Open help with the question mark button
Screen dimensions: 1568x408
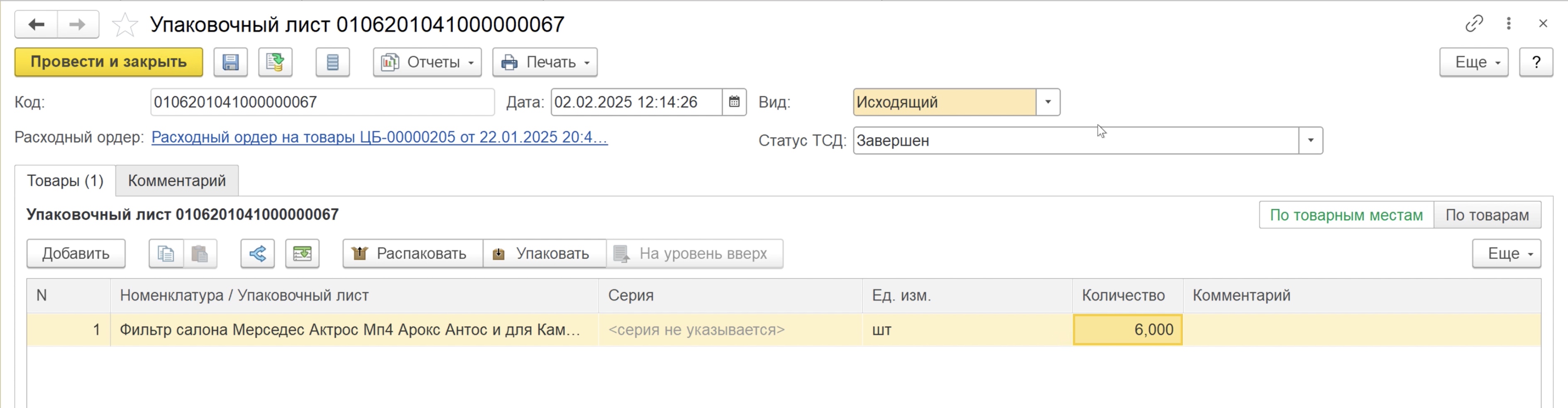click(1536, 62)
